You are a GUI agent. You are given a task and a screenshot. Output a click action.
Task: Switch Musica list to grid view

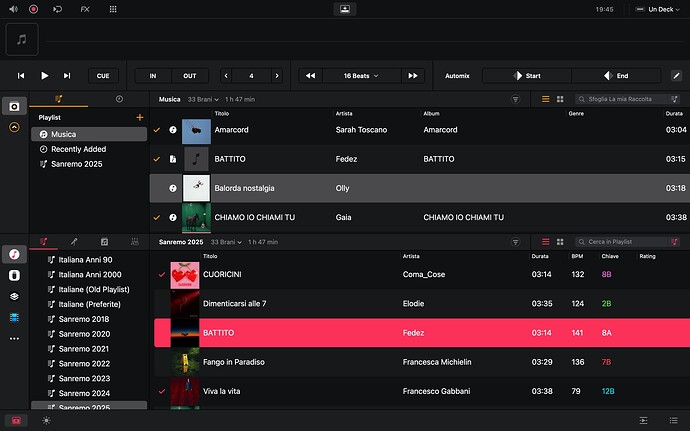coord(560,99)
